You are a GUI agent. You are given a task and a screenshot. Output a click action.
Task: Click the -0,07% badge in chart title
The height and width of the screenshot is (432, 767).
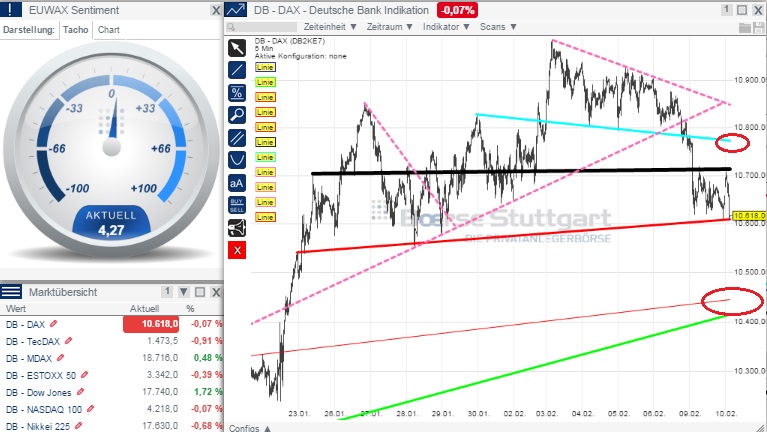(x=457, y=10)
